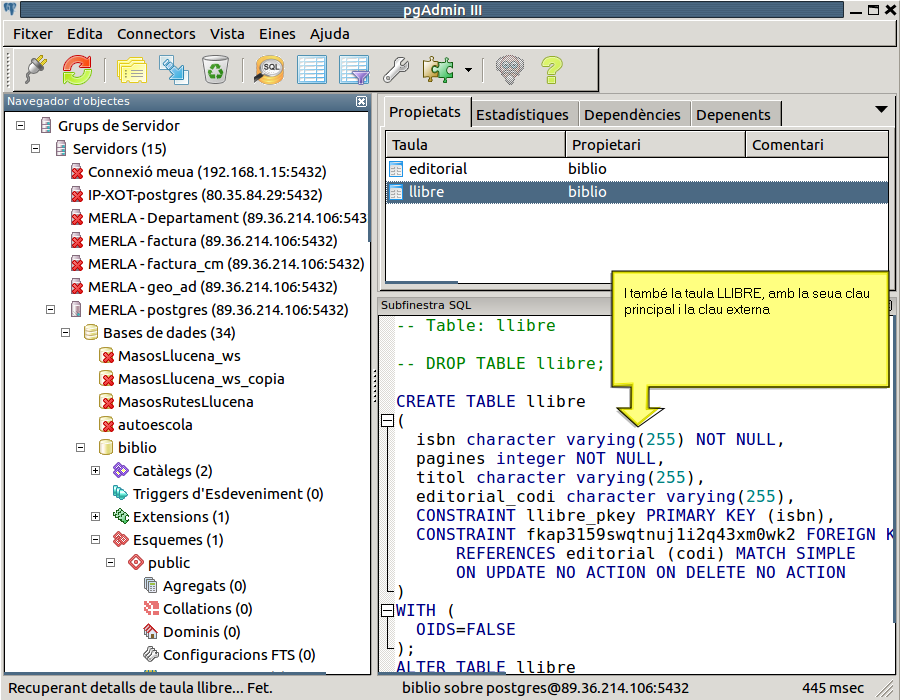
Task: Open the Fitxer menu
Action: tap(33, 34)
